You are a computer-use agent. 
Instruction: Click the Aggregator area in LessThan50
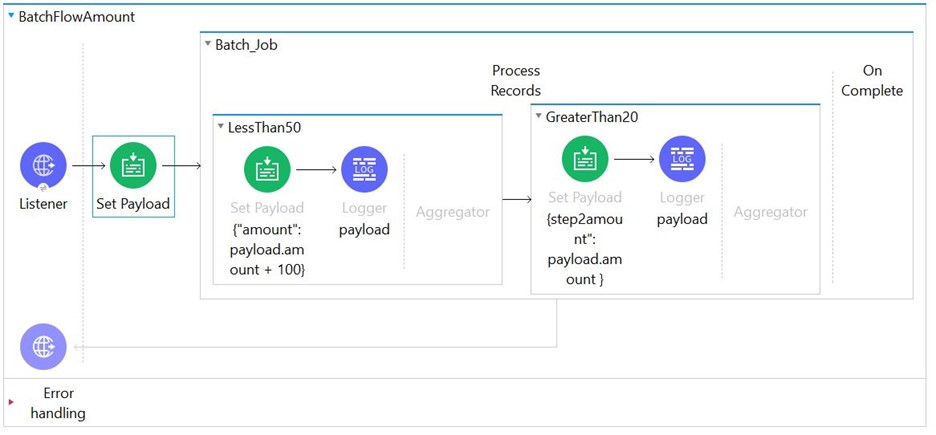click(452, 212)
